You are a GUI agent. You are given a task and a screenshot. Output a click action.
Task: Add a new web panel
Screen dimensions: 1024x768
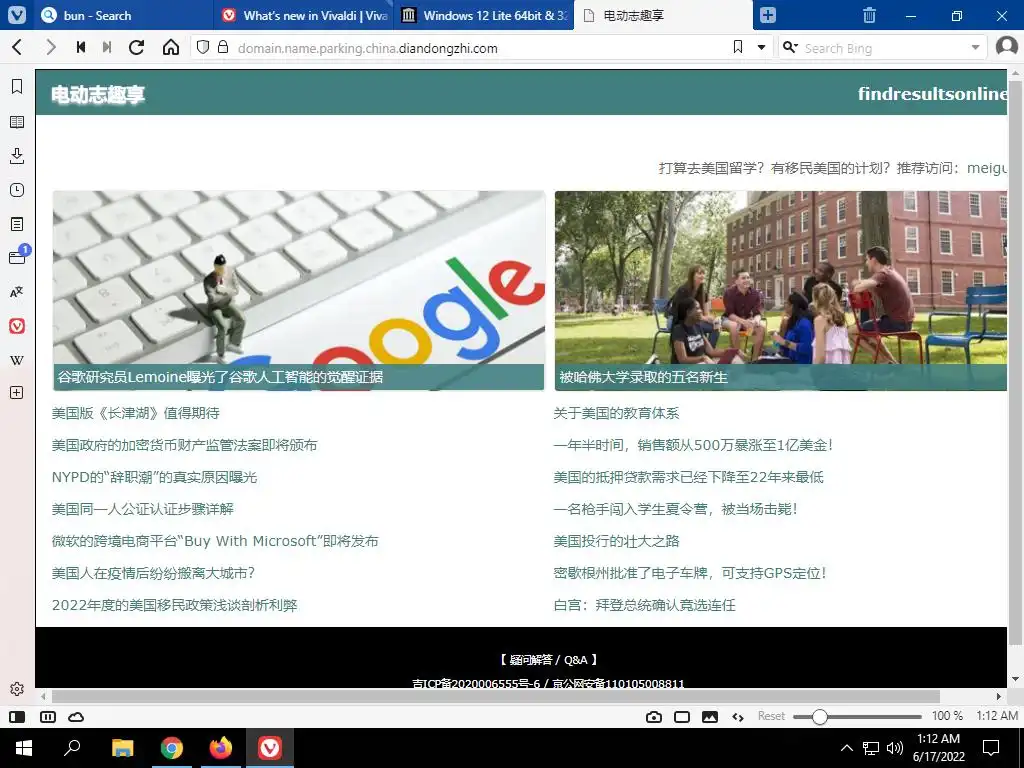tap(17, 392)
